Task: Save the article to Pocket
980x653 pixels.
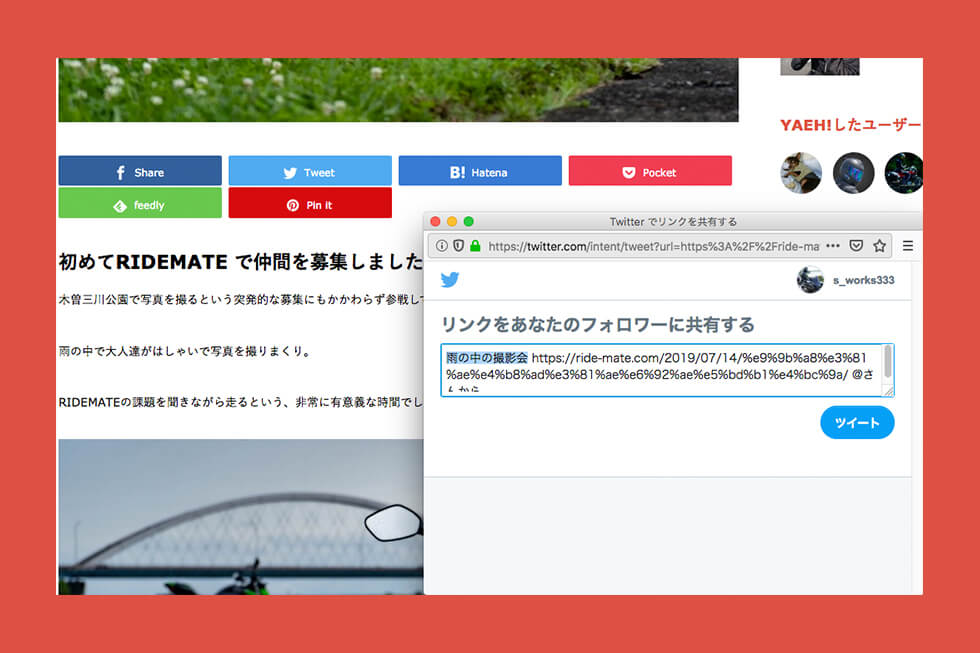Action: (650, 171)
